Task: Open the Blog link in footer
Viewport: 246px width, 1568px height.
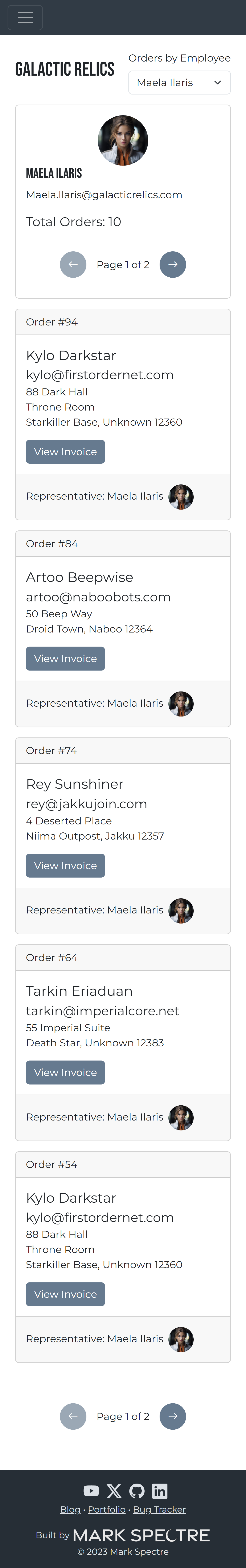Action: [x=70, y=1510]
